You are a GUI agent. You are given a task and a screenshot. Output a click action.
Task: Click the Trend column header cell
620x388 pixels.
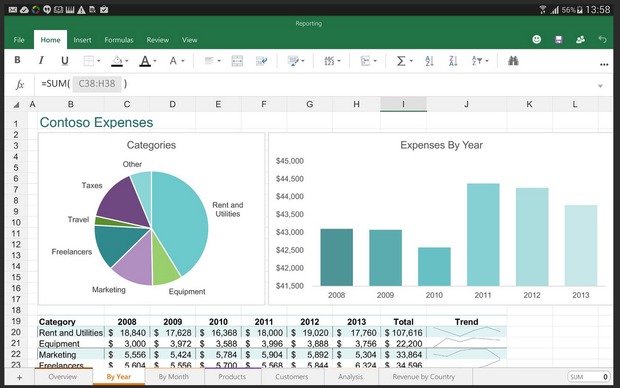click(467, 322)
